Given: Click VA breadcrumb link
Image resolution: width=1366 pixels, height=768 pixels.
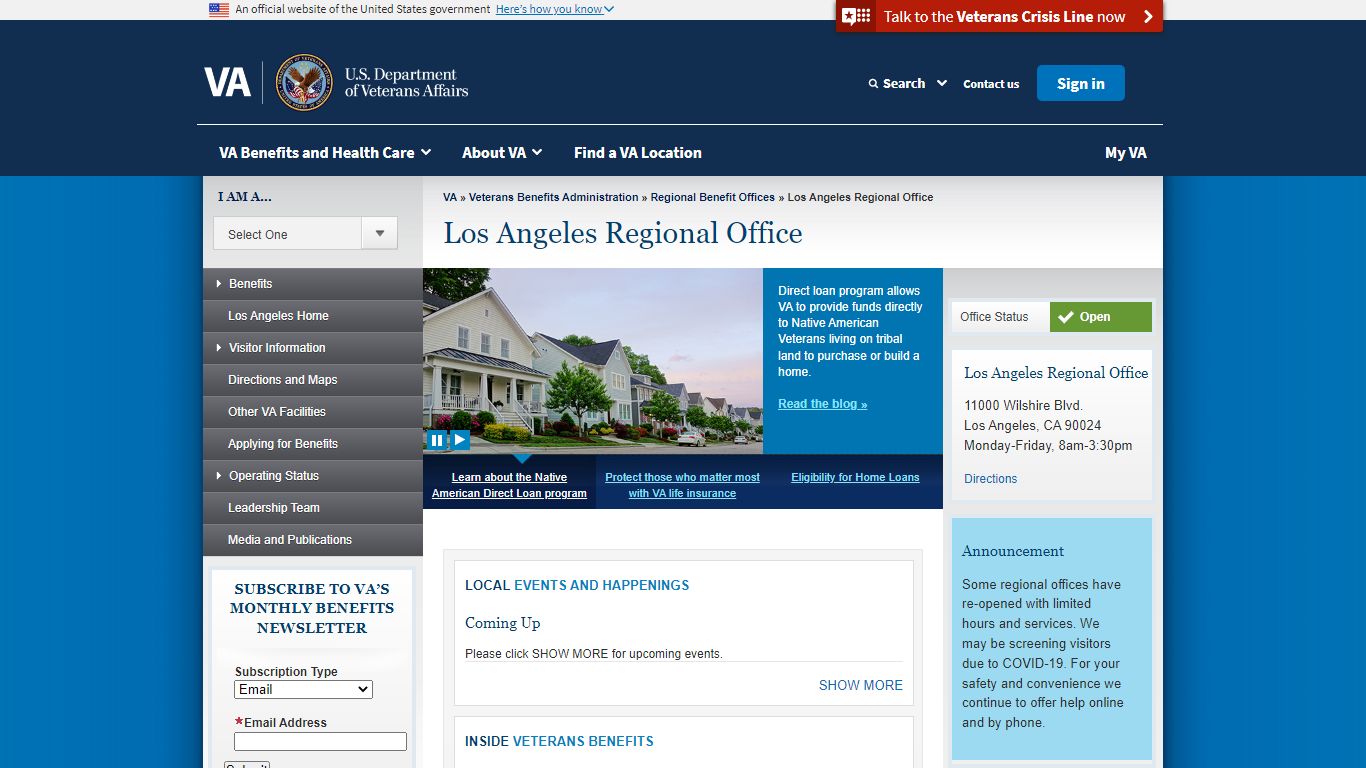Looking at the screenshot, I should 450,197.
